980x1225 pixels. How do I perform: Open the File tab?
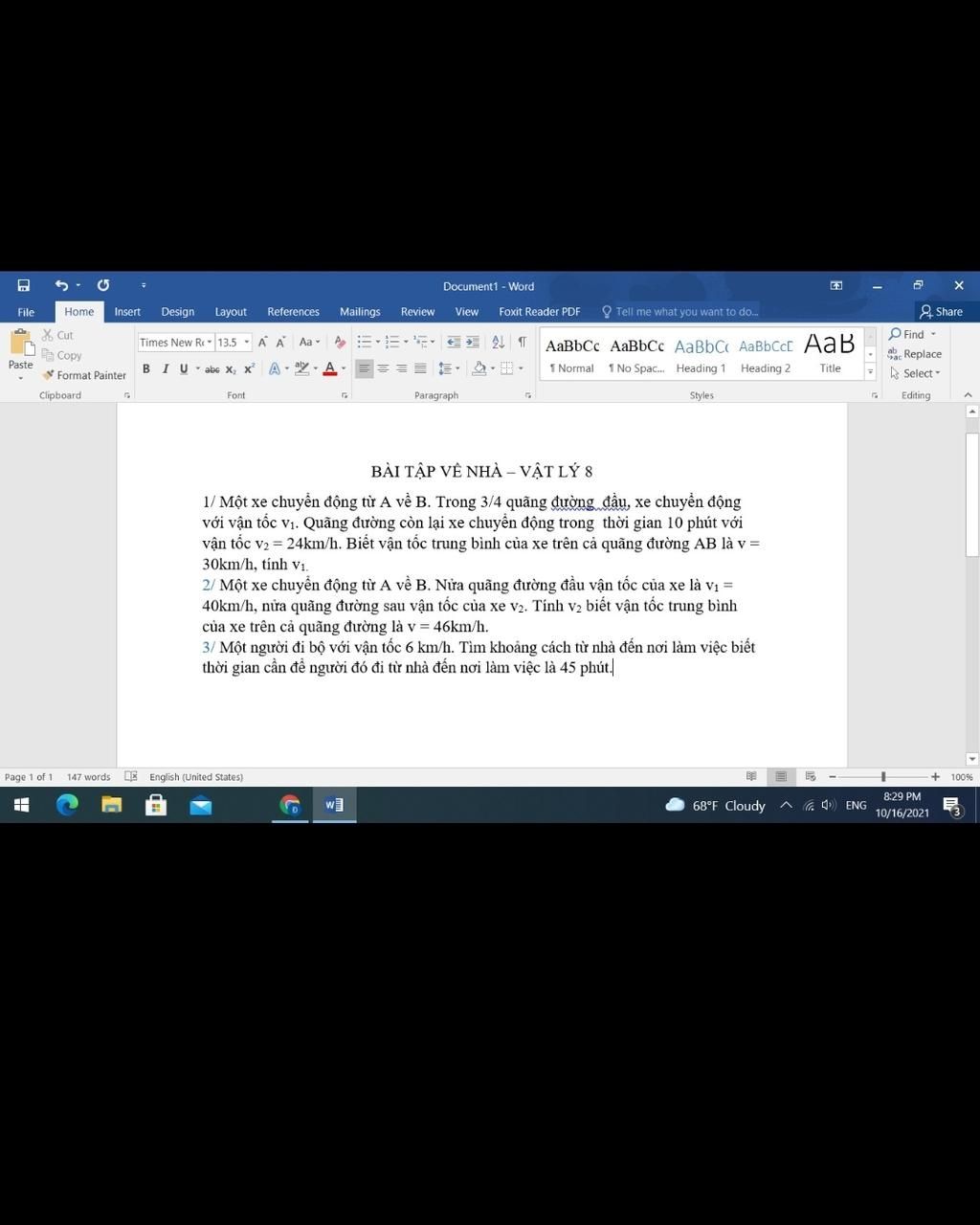[26, 312]
